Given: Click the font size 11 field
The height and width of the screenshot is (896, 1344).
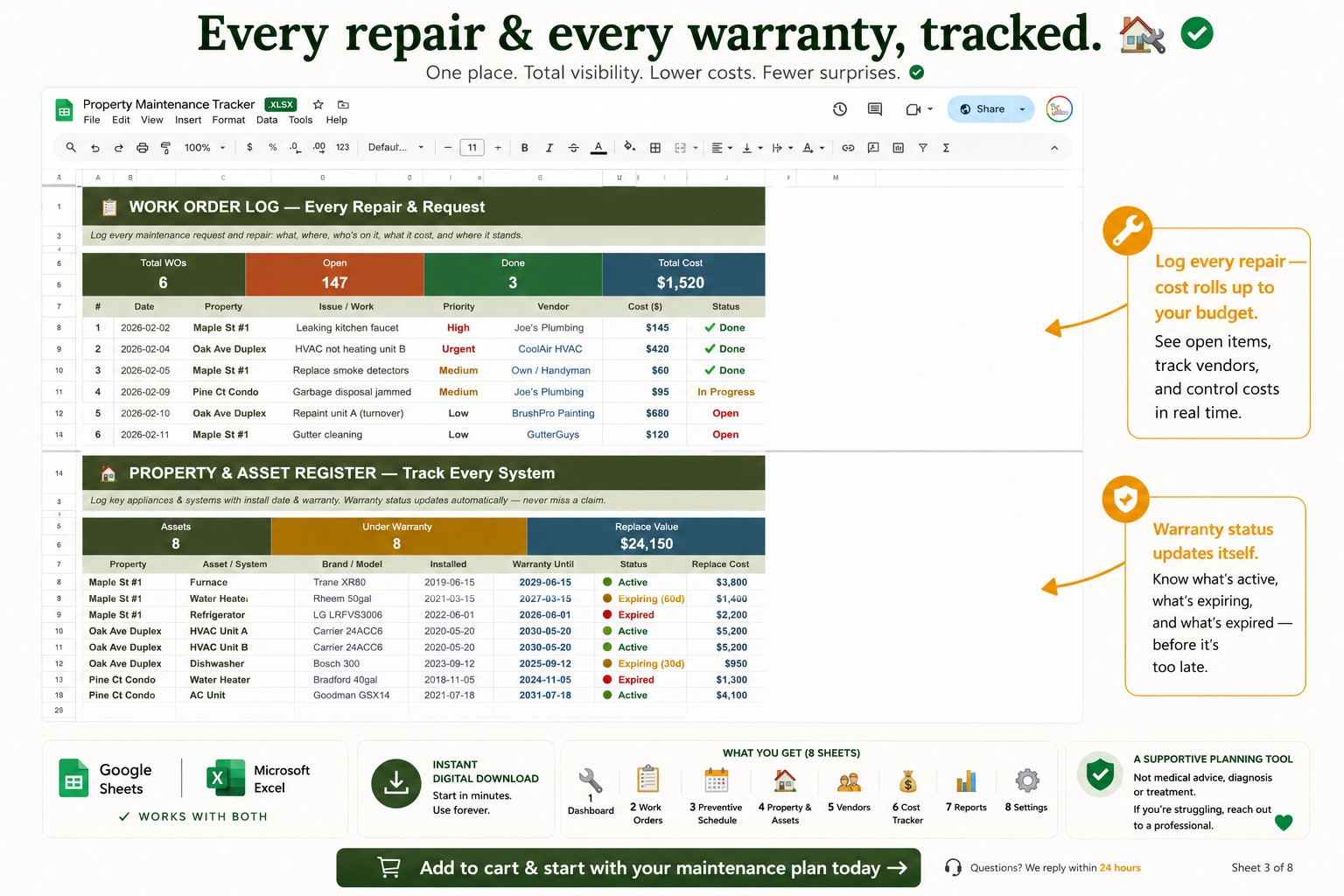Looking at the screenshot, I should 472,148.
